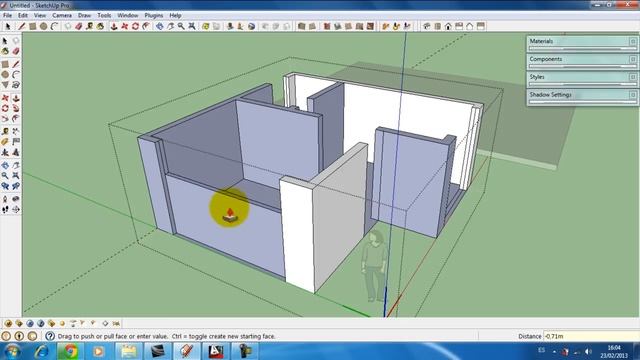Image resolution: width=640 pixels, height=360 pixels.
Task: Select the 3D Text tool
Action: (16, 152)
